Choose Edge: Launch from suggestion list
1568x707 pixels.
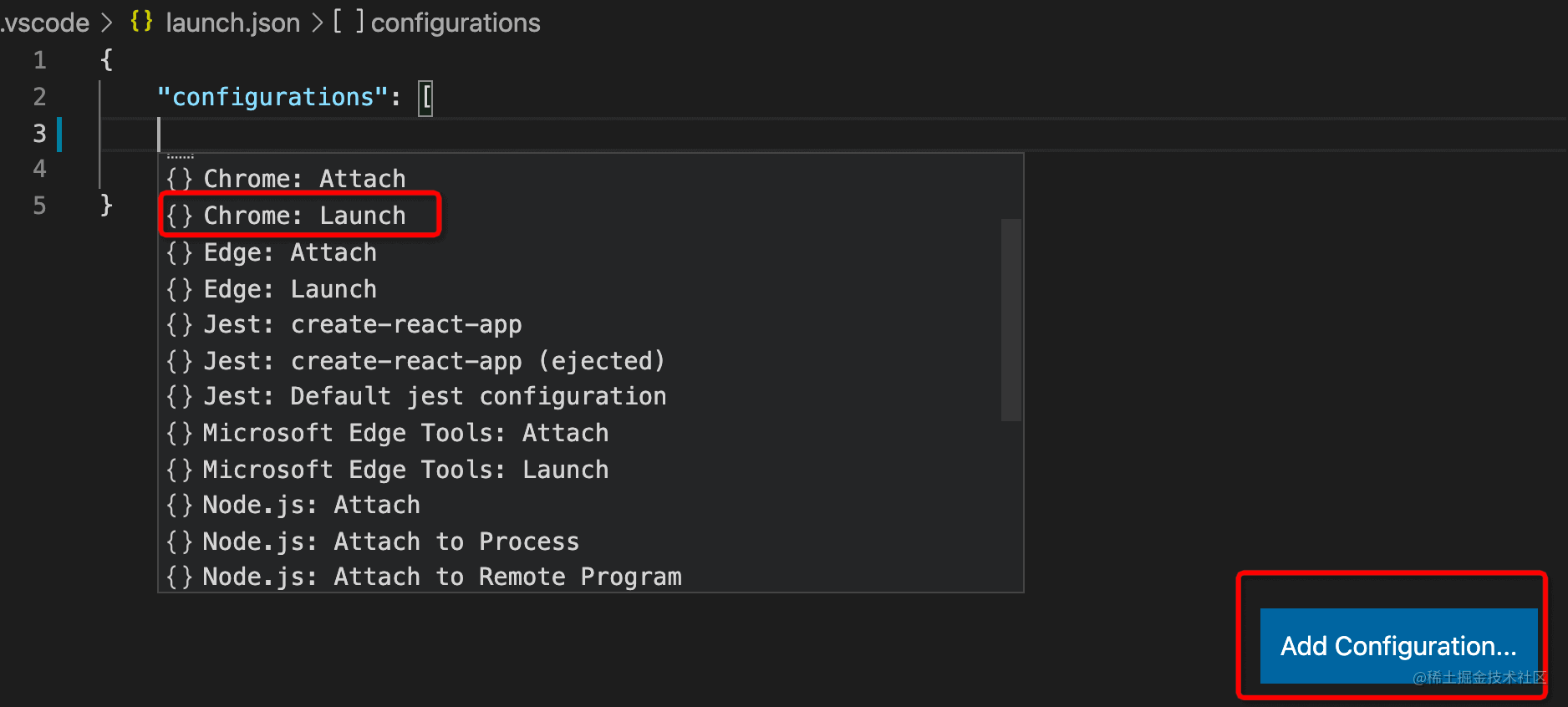tap(290, 289)
